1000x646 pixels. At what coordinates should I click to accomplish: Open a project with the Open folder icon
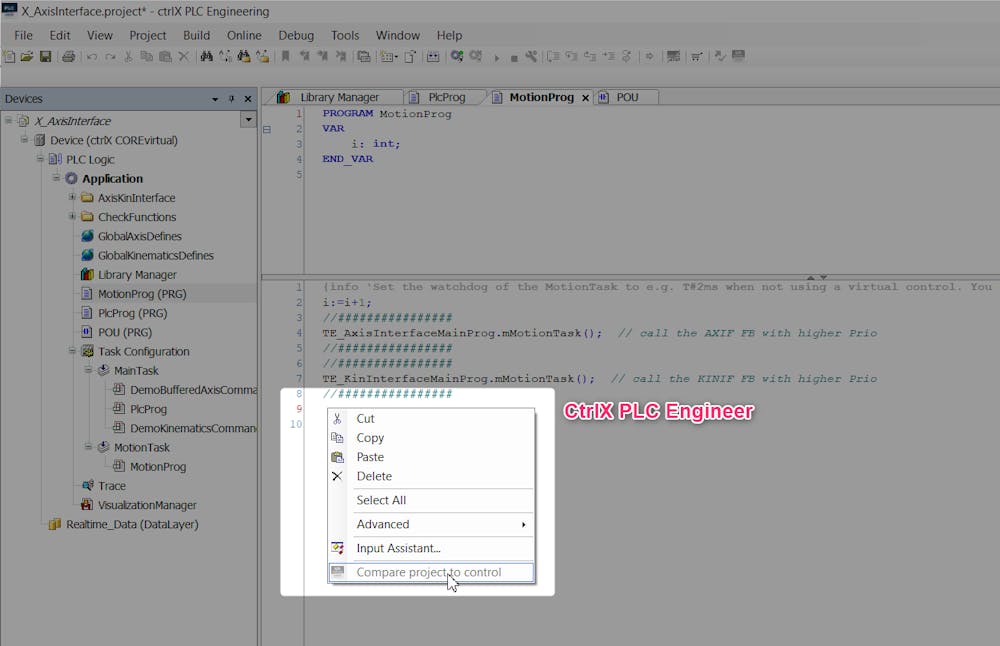point(27,57)
